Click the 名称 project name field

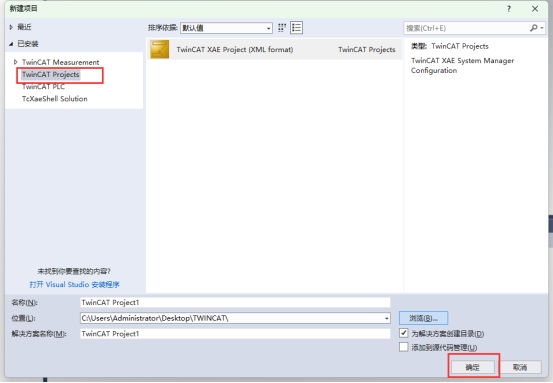click(235, 303)
